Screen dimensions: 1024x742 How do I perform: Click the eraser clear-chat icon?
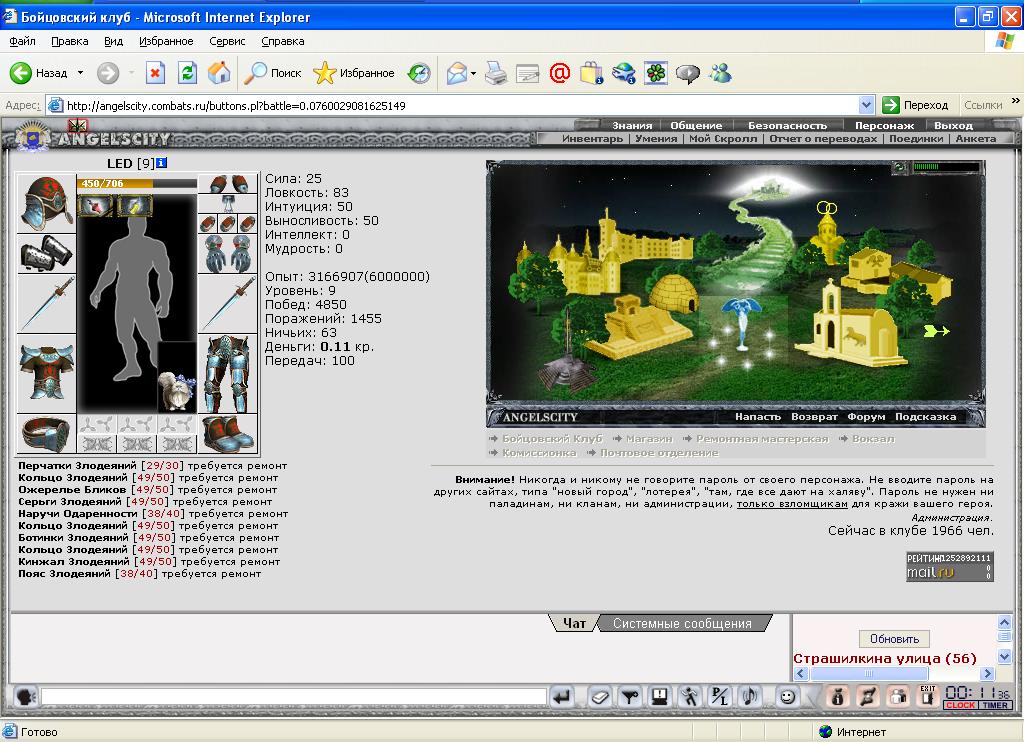point(599,697)
